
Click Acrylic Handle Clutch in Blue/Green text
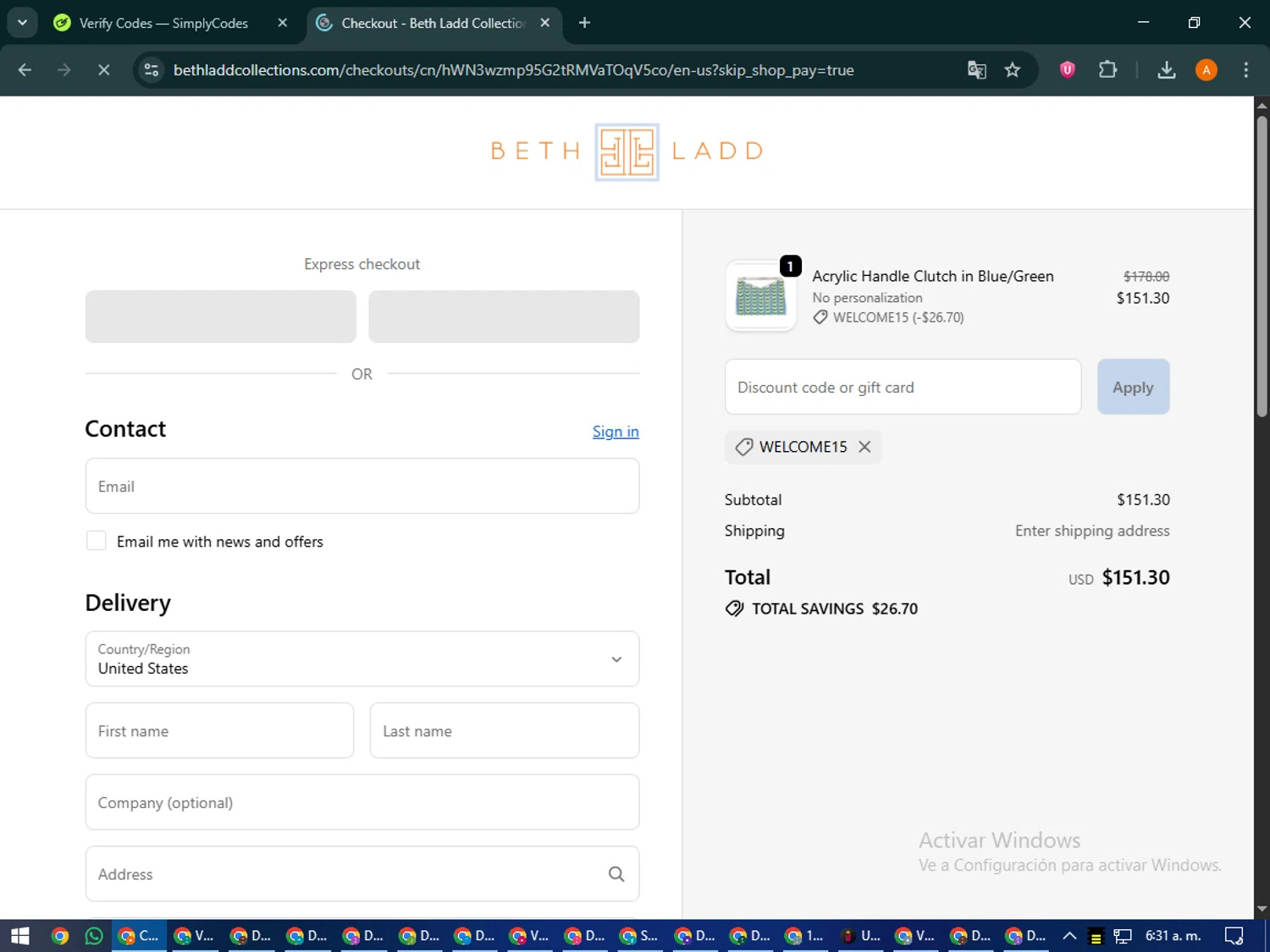pos(933,276)
